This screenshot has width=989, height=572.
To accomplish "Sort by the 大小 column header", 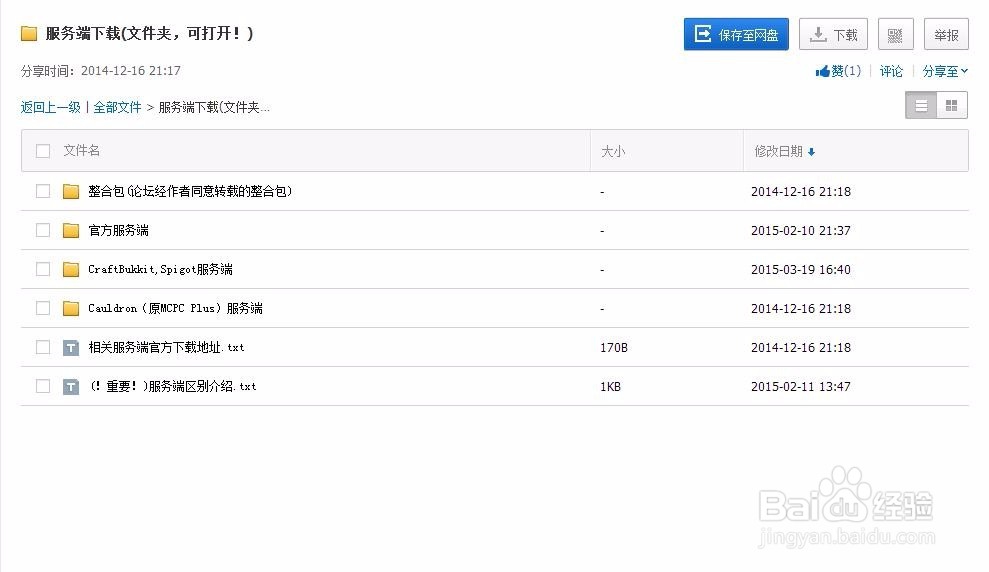I will click(x=612, y=151).
